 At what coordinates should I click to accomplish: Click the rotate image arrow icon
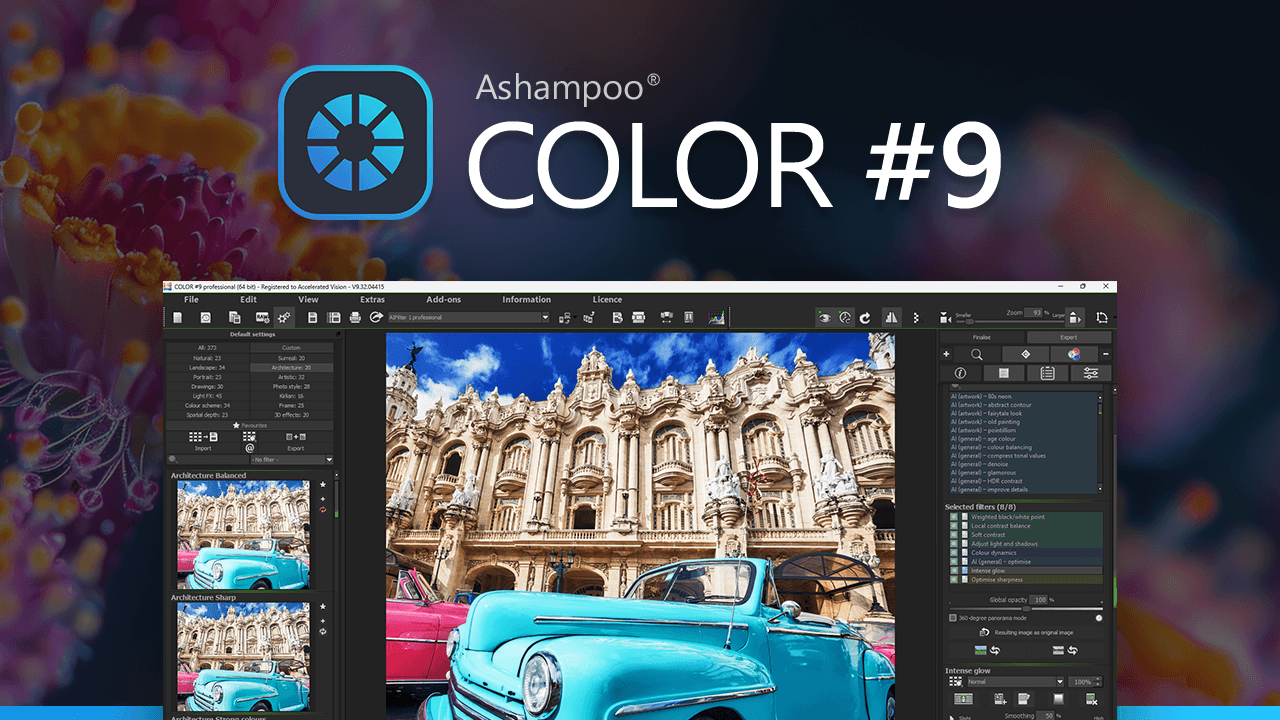(865, 317)
